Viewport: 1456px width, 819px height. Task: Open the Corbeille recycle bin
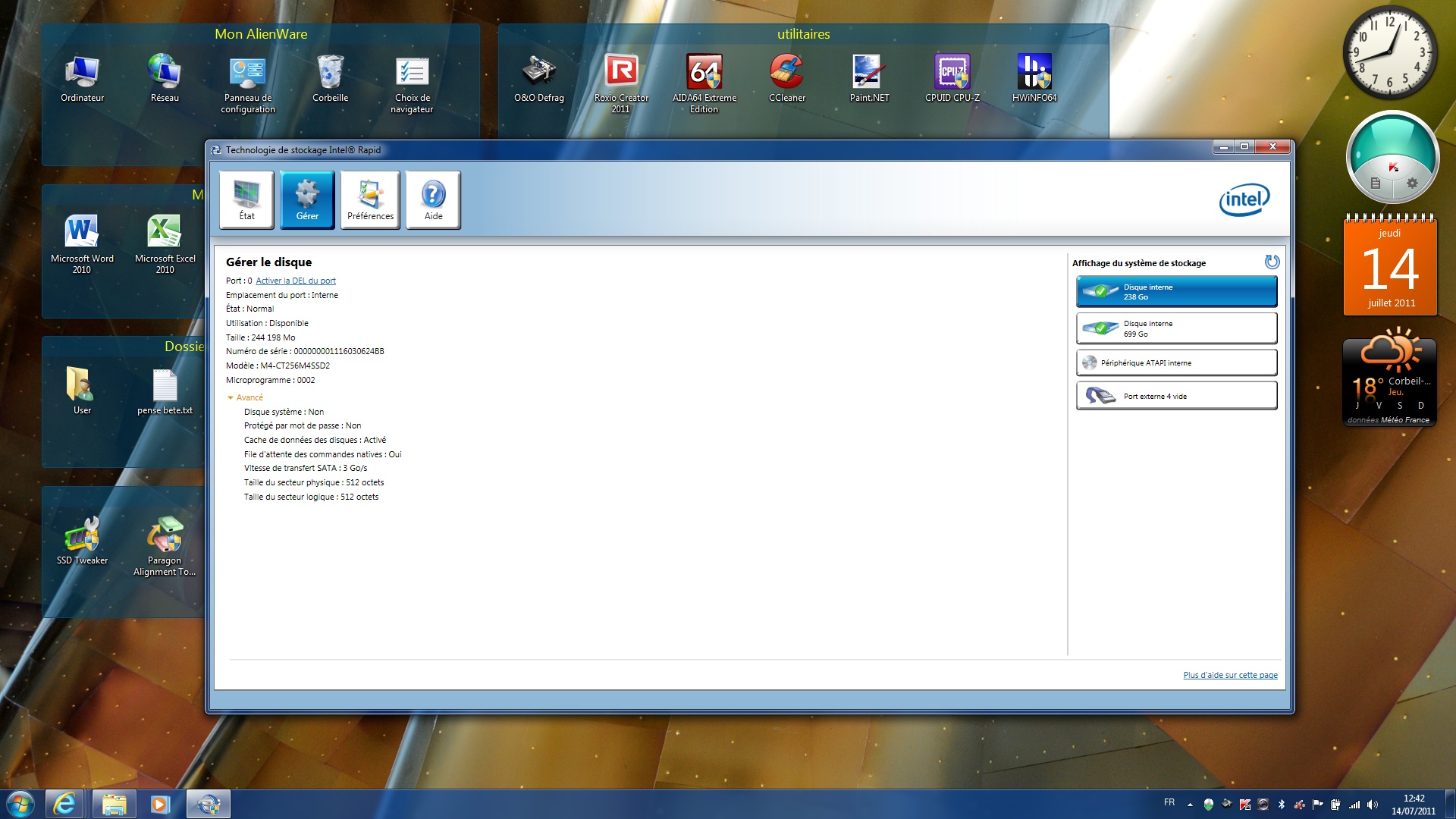330,79
